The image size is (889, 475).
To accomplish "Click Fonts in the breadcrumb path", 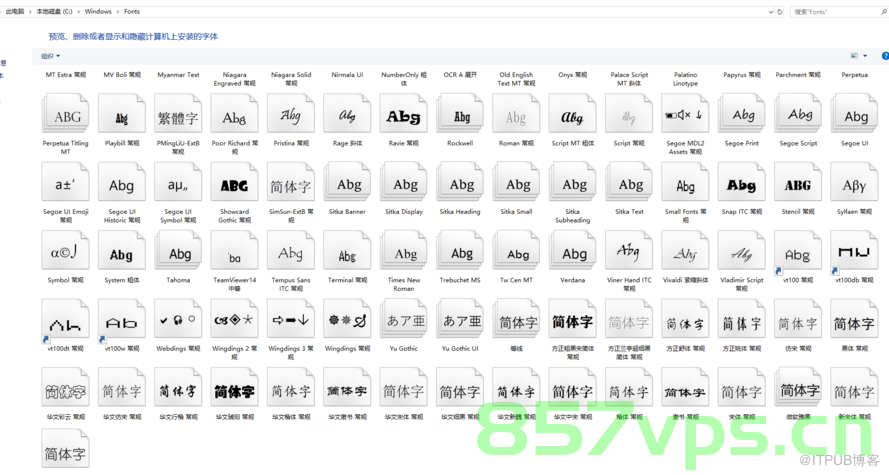I will coord(132,11).
